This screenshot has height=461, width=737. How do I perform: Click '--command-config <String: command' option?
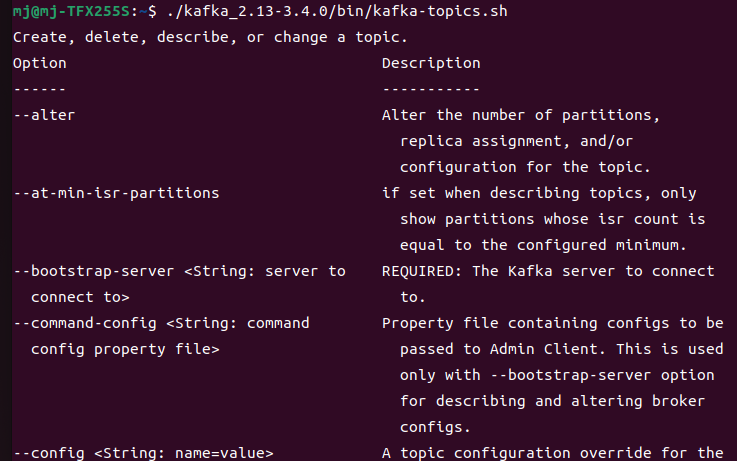161,323
